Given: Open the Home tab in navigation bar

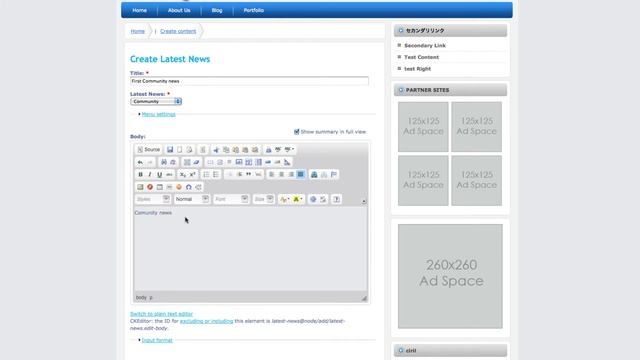Looking at the screenshot, I should click(140, 10).
